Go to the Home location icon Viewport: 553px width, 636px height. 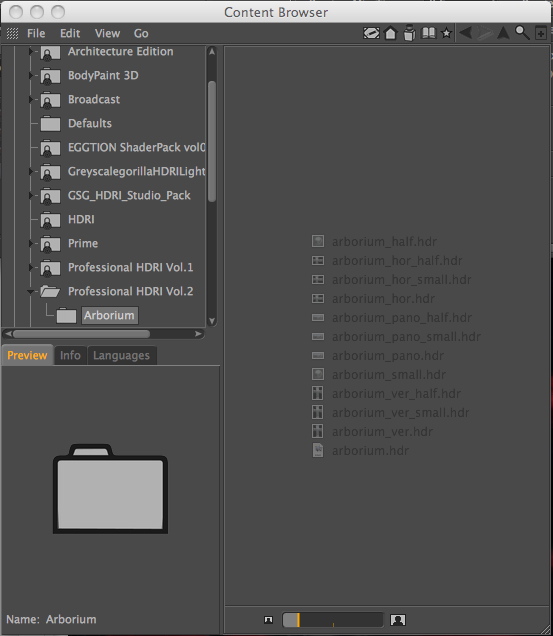(x=390, y=33)
